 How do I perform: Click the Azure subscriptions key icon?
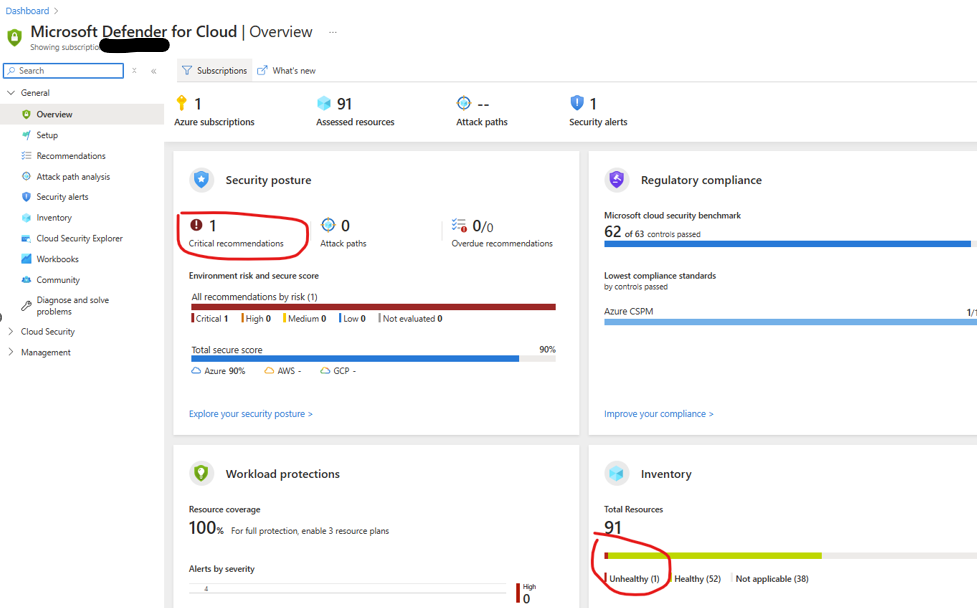[182, 103]
